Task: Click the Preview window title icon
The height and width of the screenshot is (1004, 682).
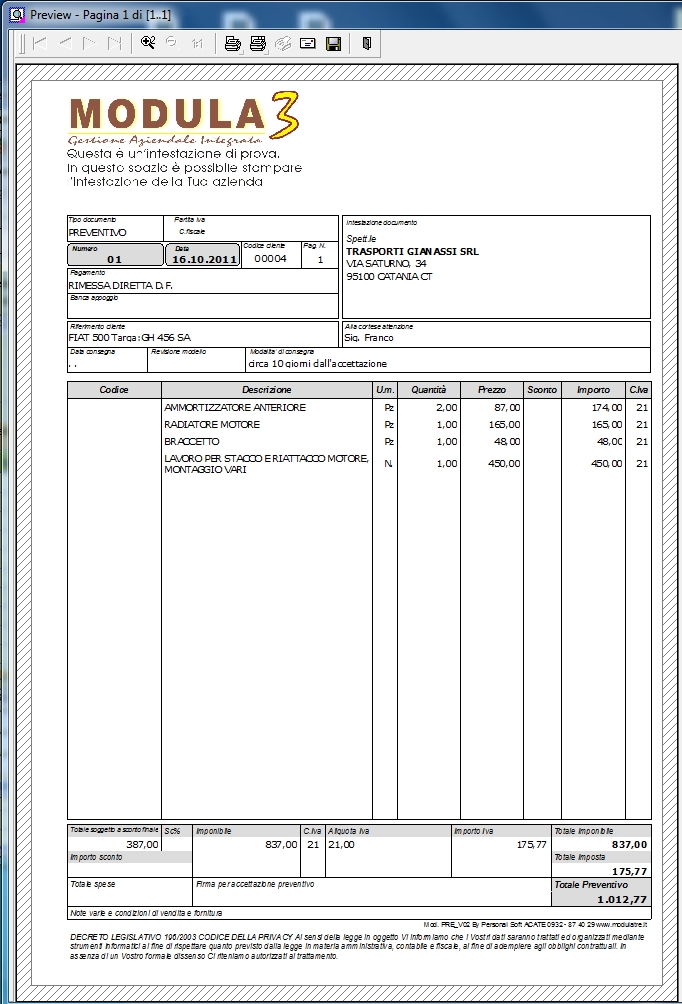Action: coord(15,14)
